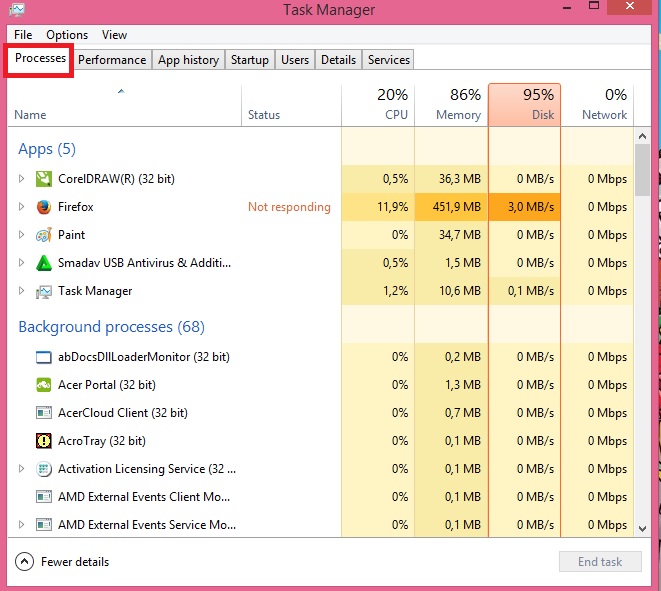Click the vertical scrollbar thumb
This screenshot has height=591, width=661.
coord(642,170)
